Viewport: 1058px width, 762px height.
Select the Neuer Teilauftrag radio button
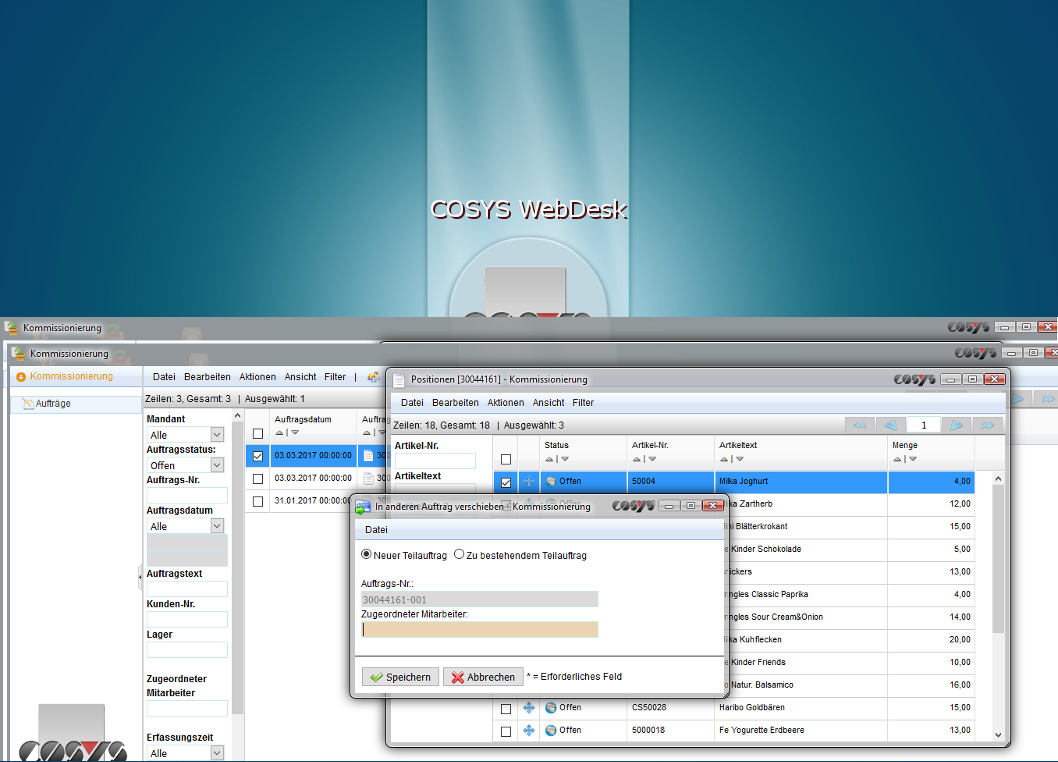[x=366, y=554]
